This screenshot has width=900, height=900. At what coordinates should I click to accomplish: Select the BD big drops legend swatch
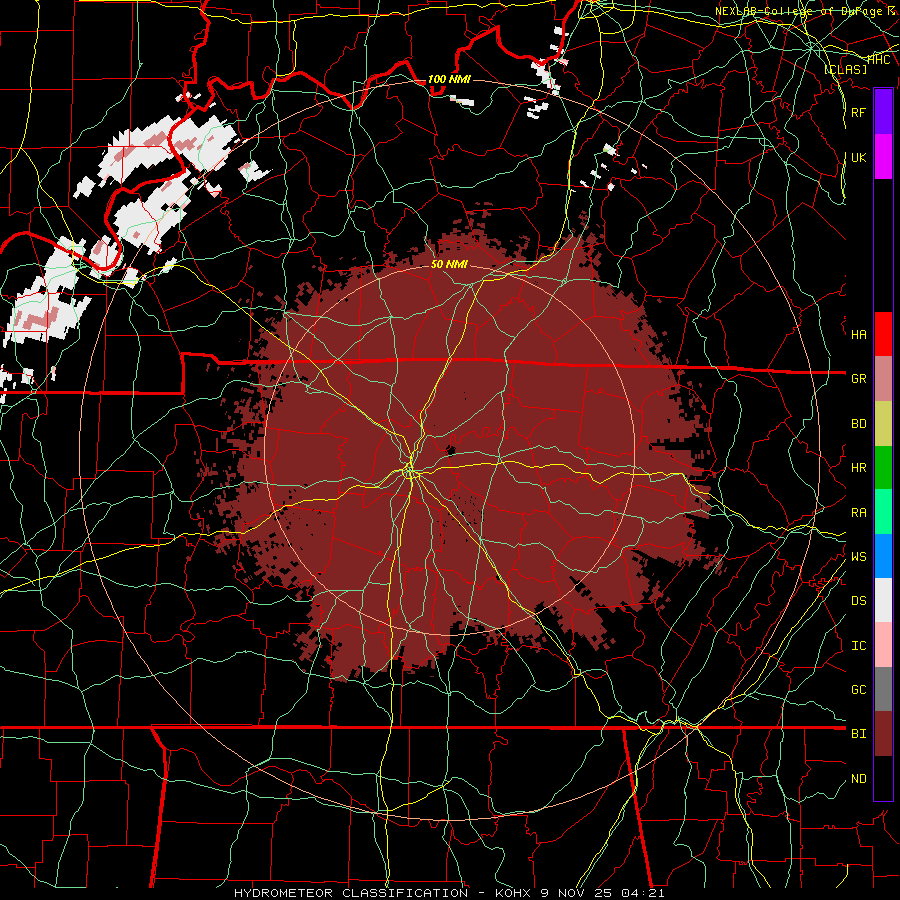point(883,423)
